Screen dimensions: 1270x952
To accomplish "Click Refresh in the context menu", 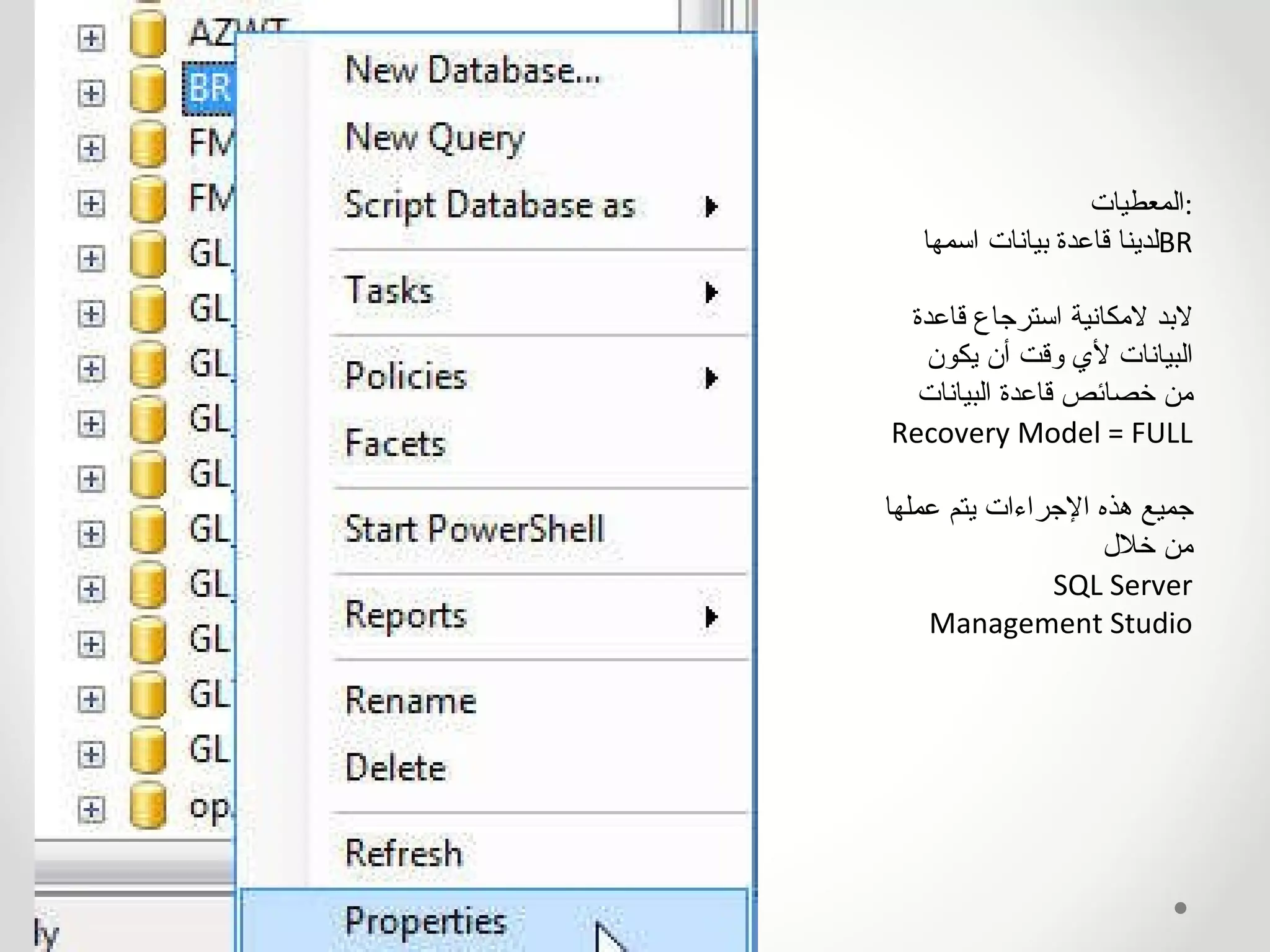I will click(494, 853).
